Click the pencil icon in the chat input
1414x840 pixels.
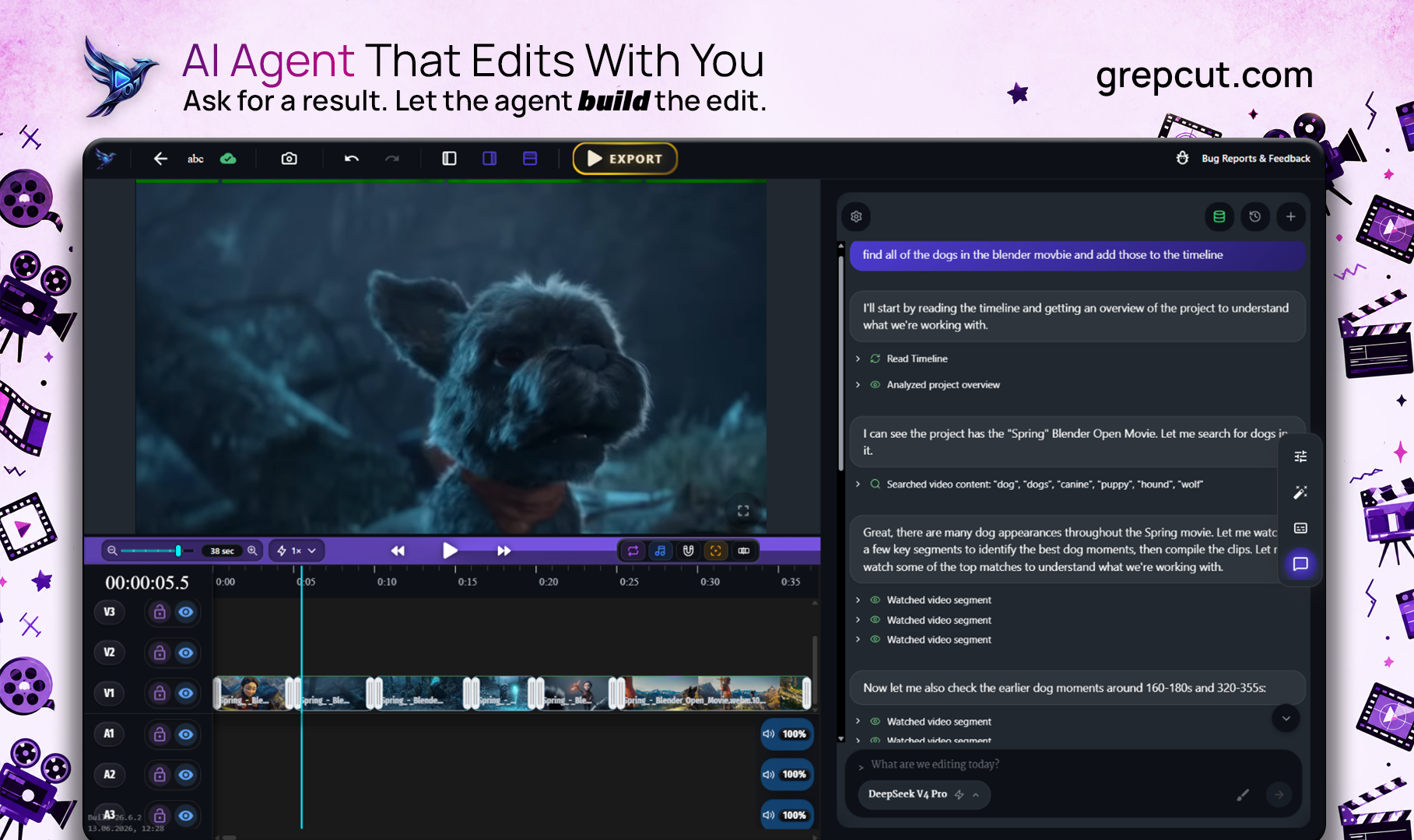pyautogui.click(x=1243, y=794)
